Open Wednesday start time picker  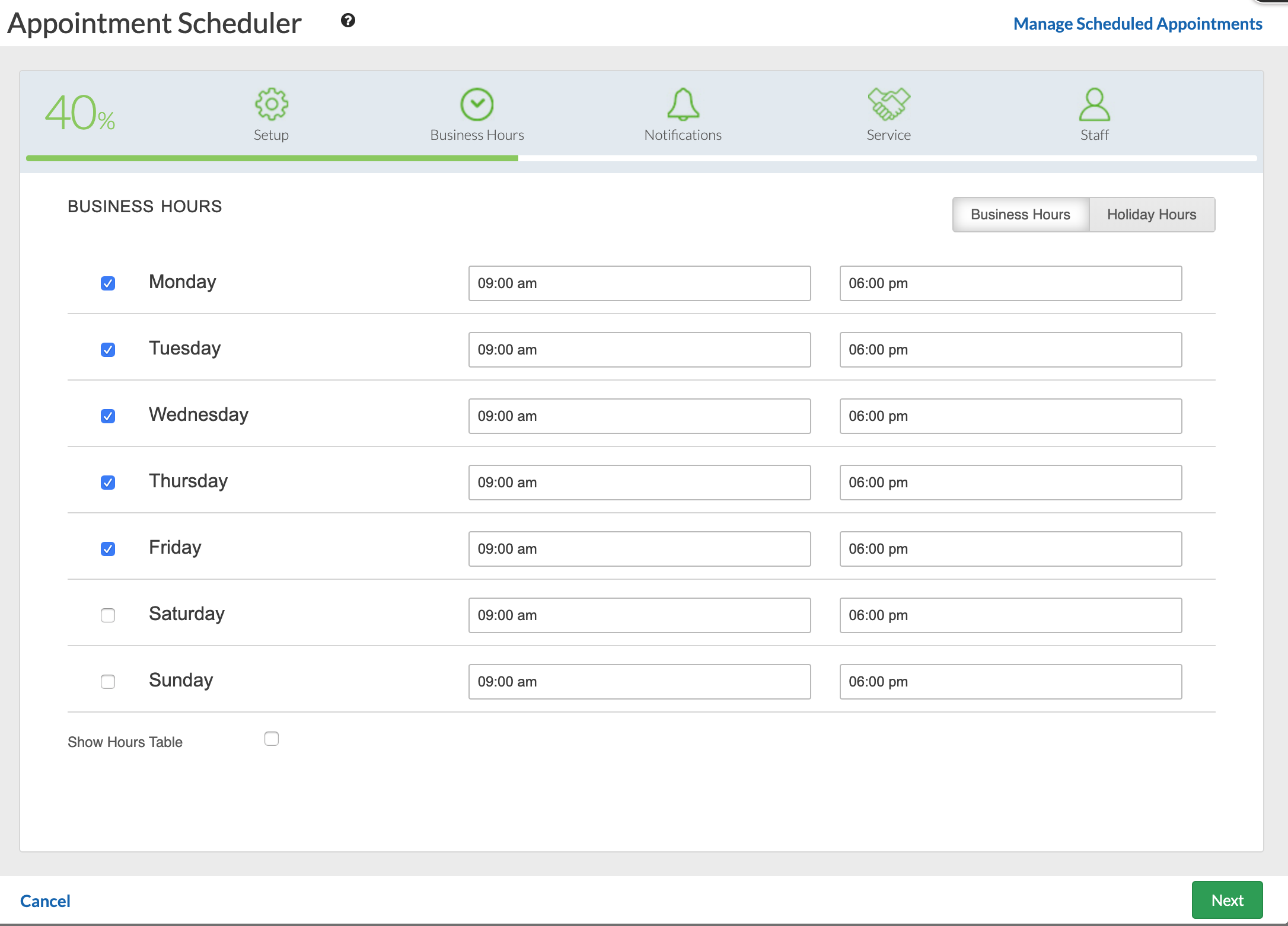(639, 416)
